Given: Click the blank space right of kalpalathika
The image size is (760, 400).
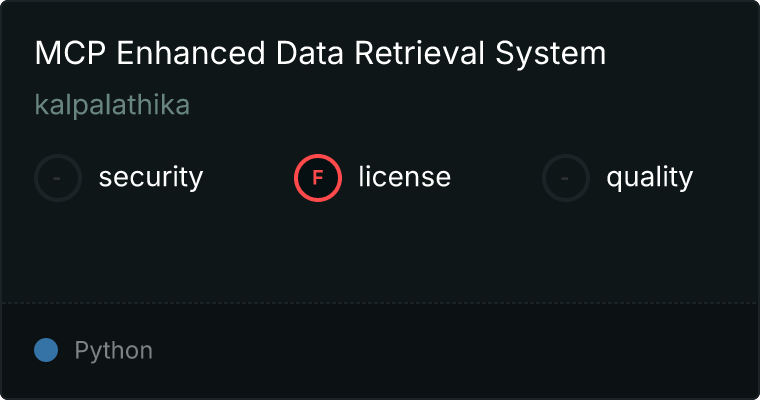Looking at the screenshot, I should (450, 105).
